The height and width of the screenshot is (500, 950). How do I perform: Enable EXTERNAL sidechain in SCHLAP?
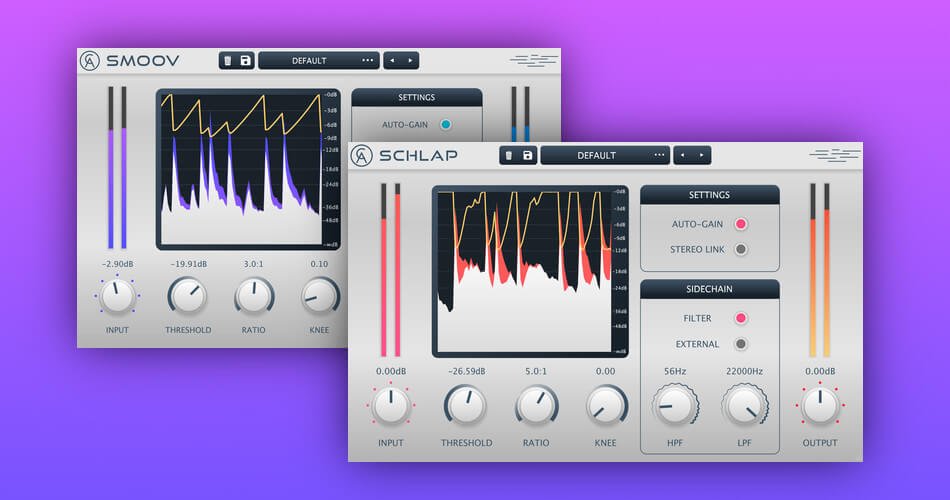pos(741,344)
